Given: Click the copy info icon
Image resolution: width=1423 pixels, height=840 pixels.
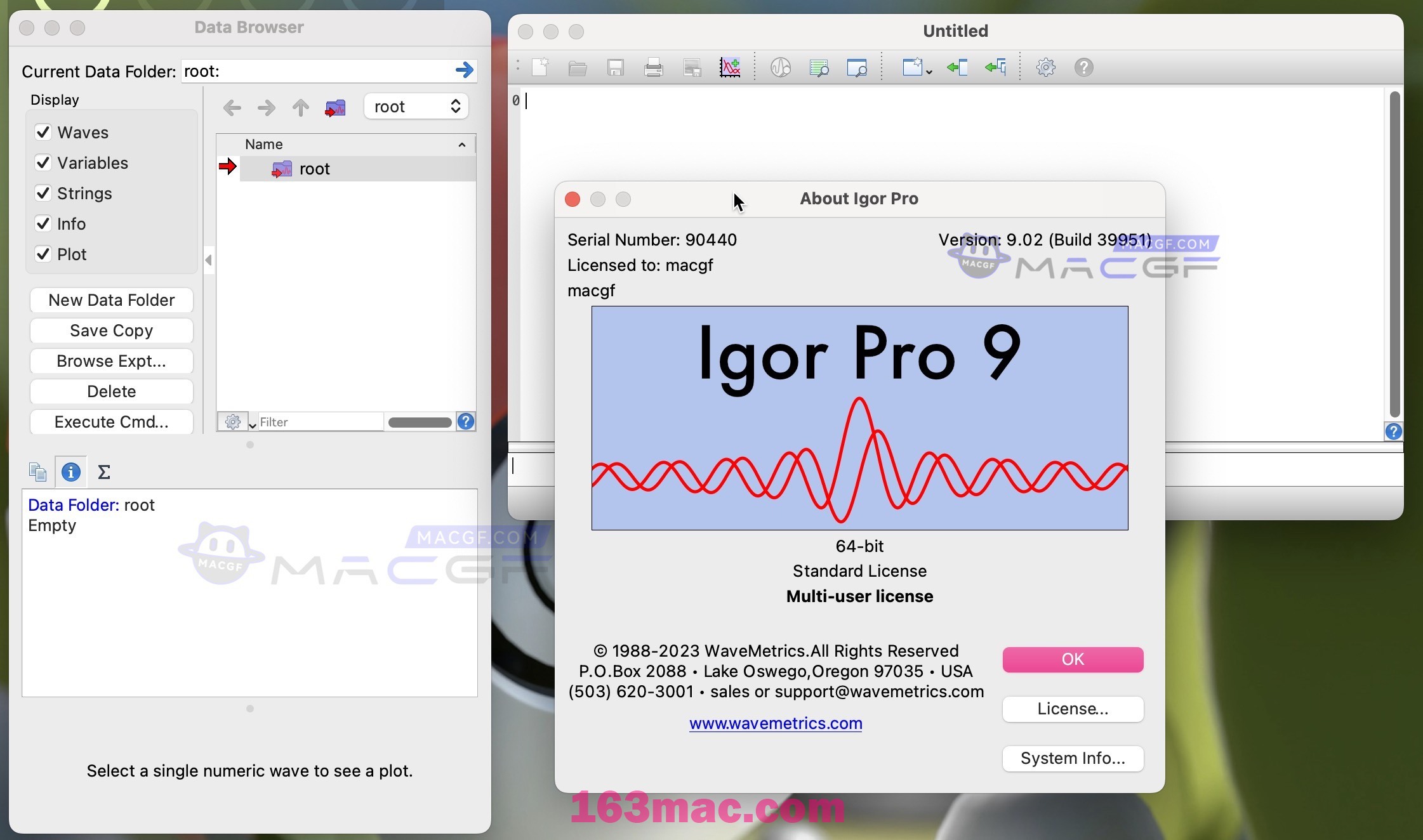Looking at the screenshot, I should 37,472.
